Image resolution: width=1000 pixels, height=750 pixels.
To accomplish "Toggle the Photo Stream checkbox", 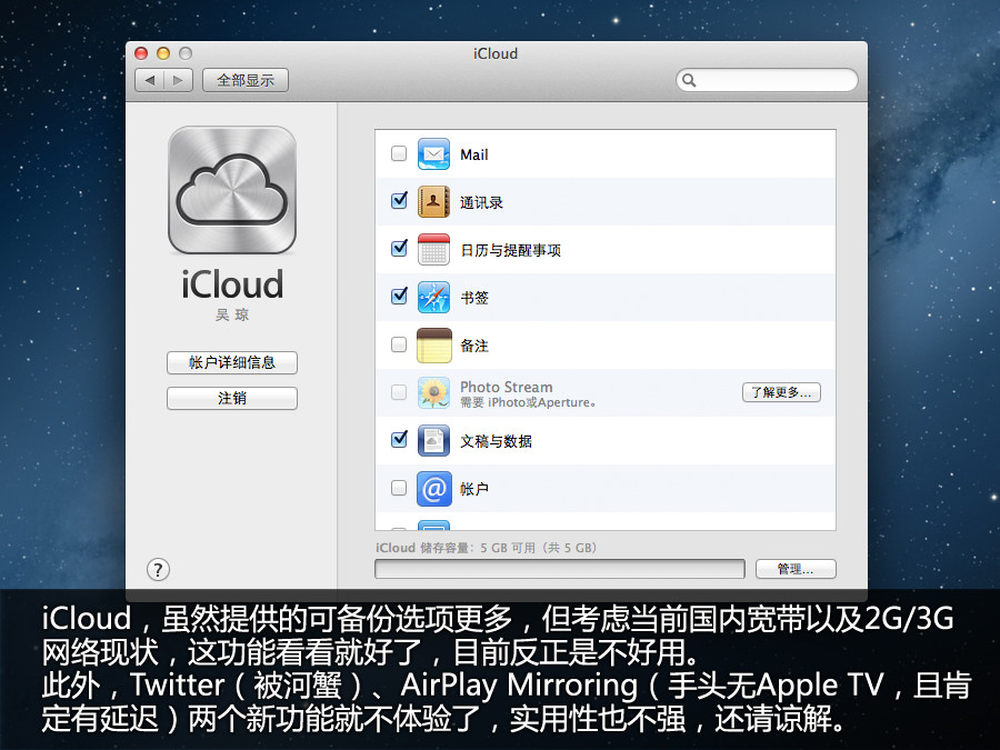I will tap(399, 392).
